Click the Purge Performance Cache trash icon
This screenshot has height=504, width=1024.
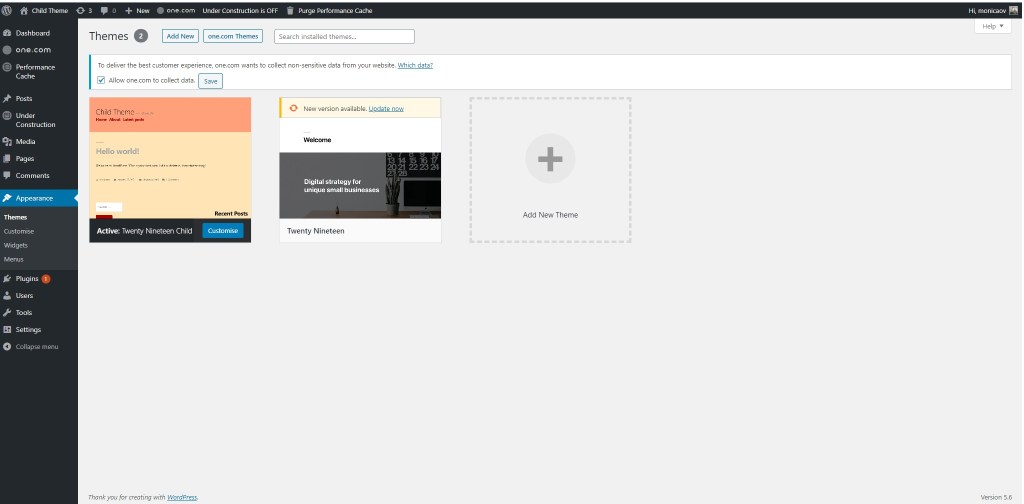290,10
